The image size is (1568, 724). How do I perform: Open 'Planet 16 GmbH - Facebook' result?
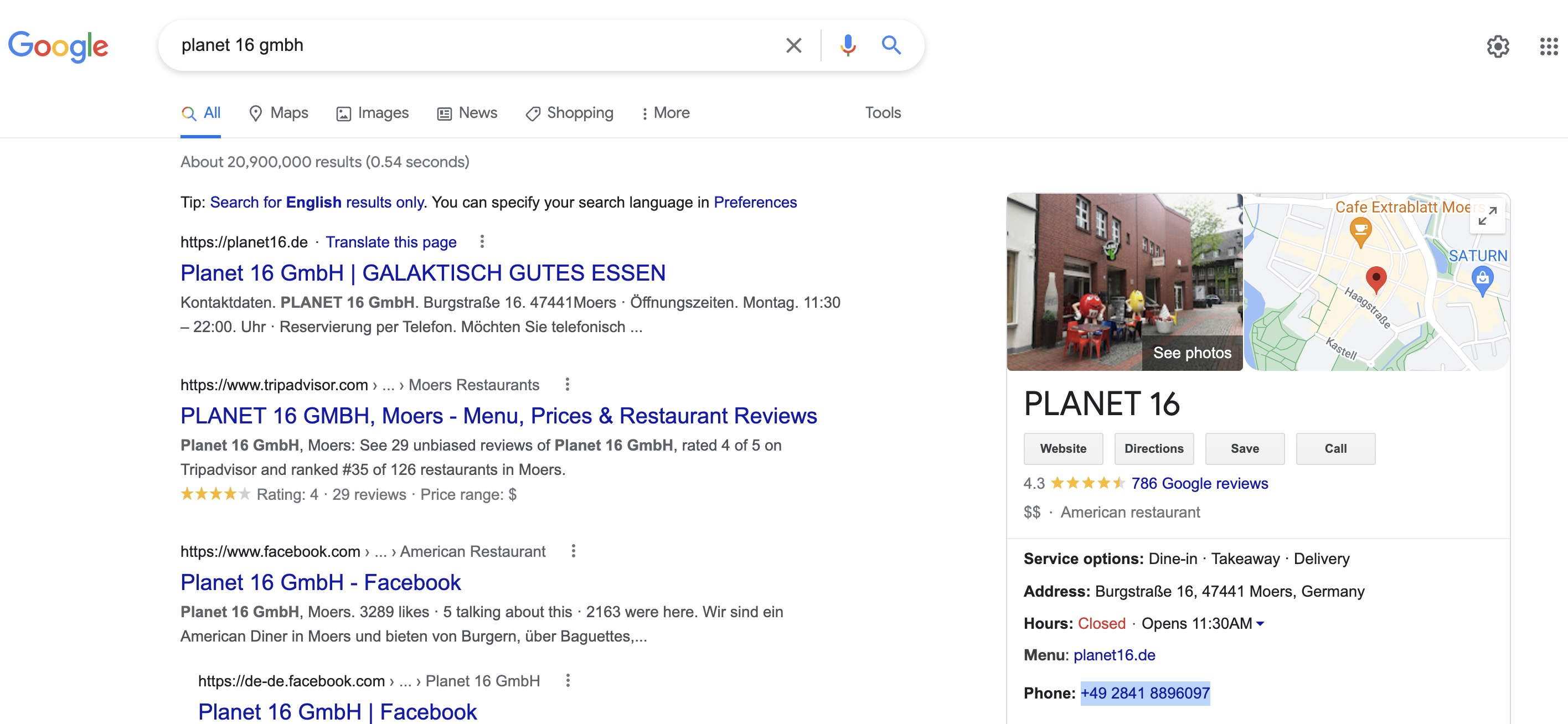(x=321, y=582)
